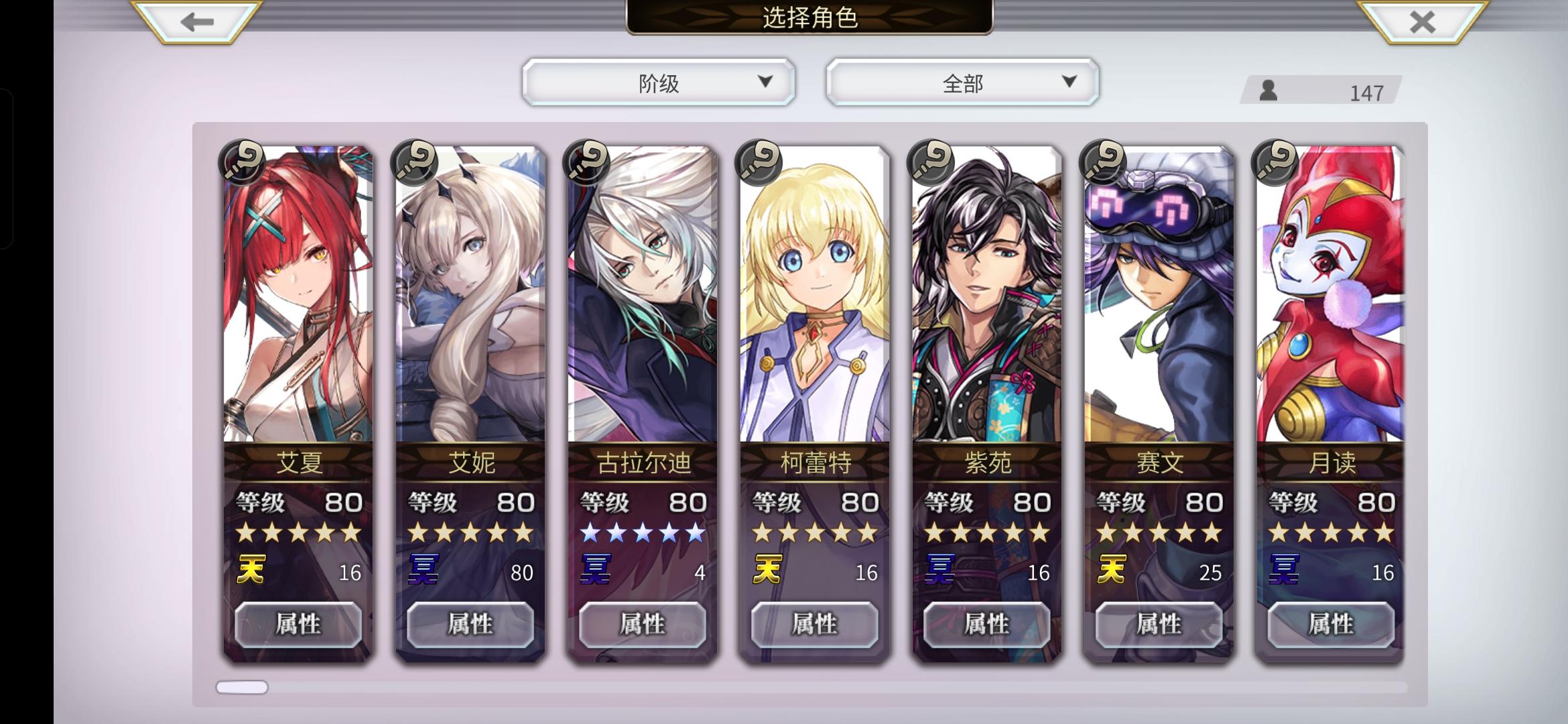The width and height of the screenshot is (1568, 724).
Task: Open the 全部 filter dropdown
Action: click(962, 82)
